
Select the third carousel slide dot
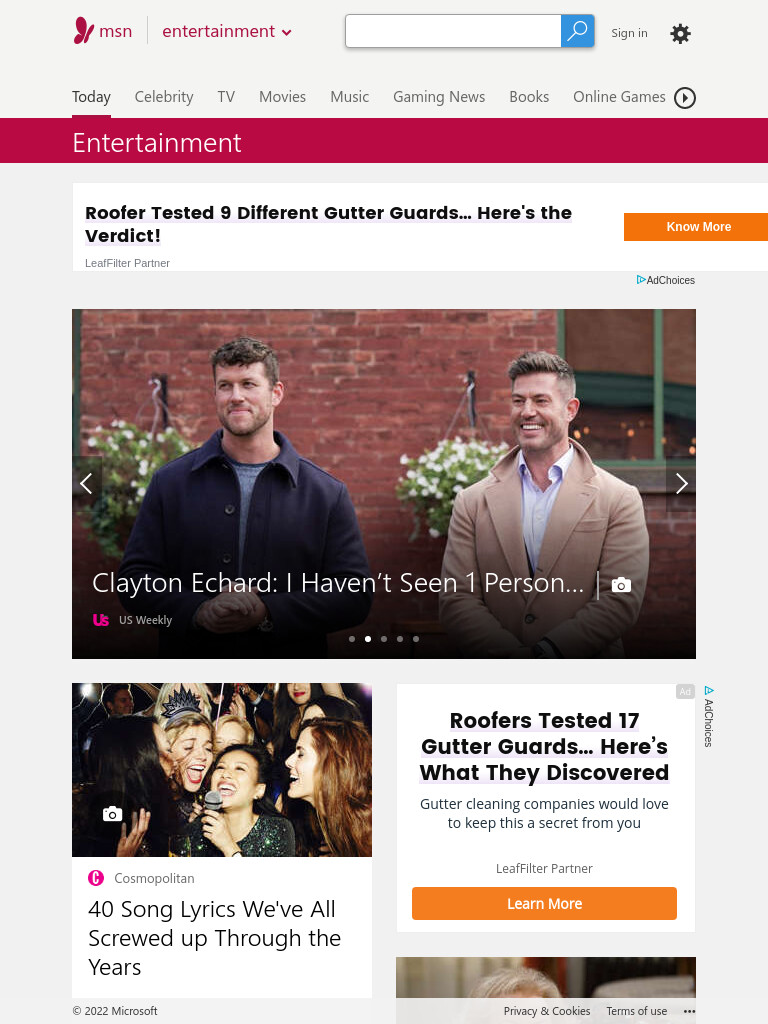click(x=384, y=639)
